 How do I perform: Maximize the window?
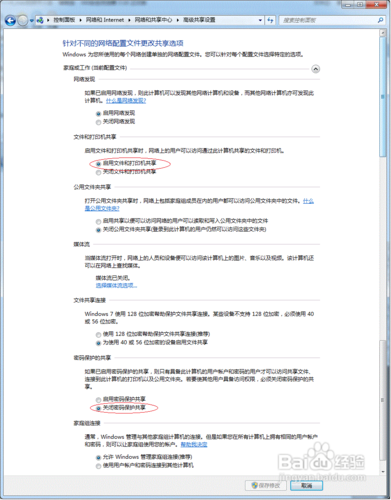[x=360, y=5]
